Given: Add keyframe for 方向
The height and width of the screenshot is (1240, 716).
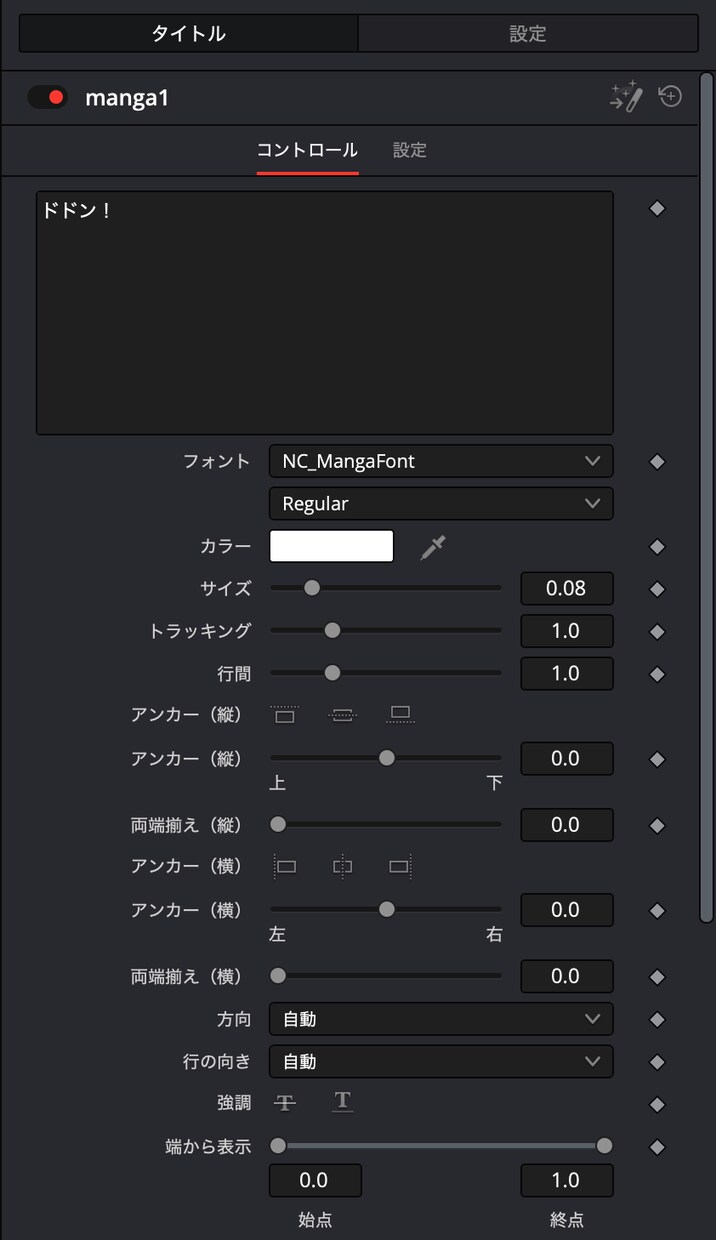Looking at the screenshot, I should click(657, 1020).
